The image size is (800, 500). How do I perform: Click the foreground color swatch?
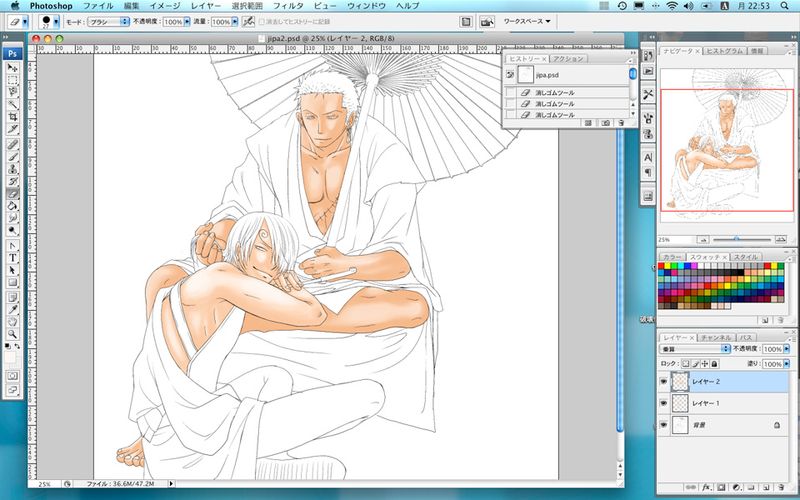coord(10,356)
